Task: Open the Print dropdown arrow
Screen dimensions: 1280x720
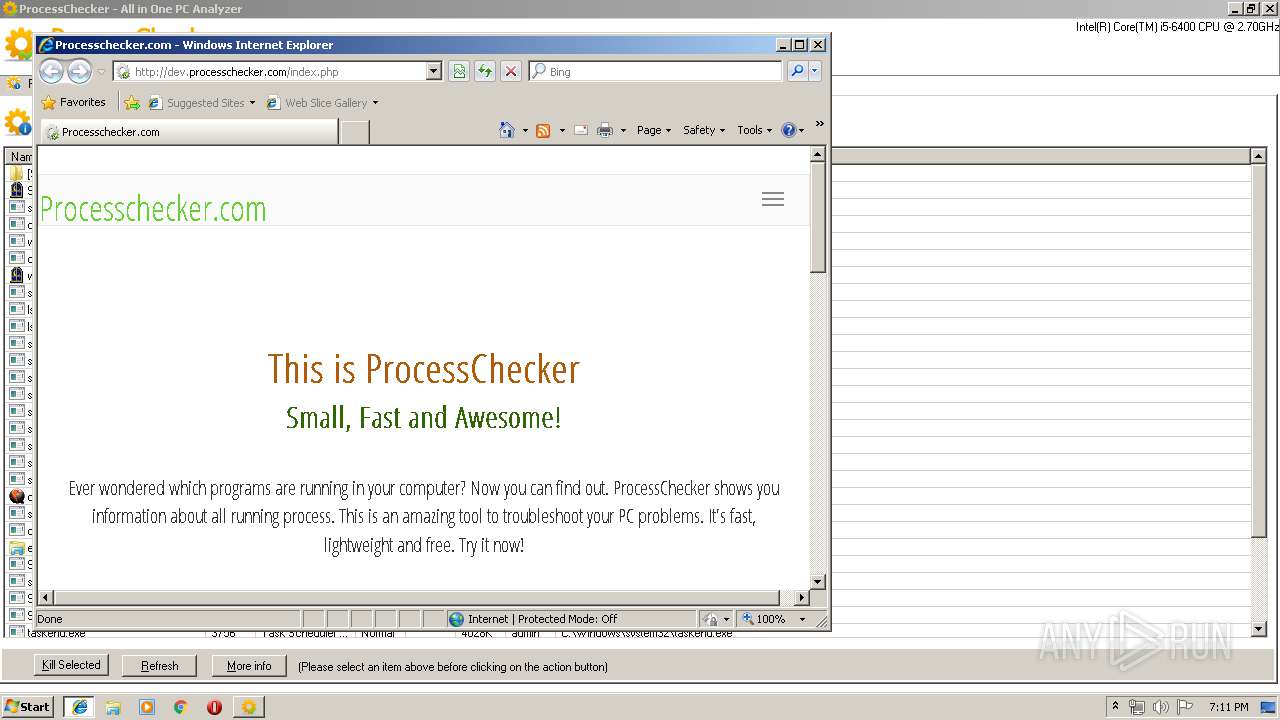Action: tap(623, 130)
